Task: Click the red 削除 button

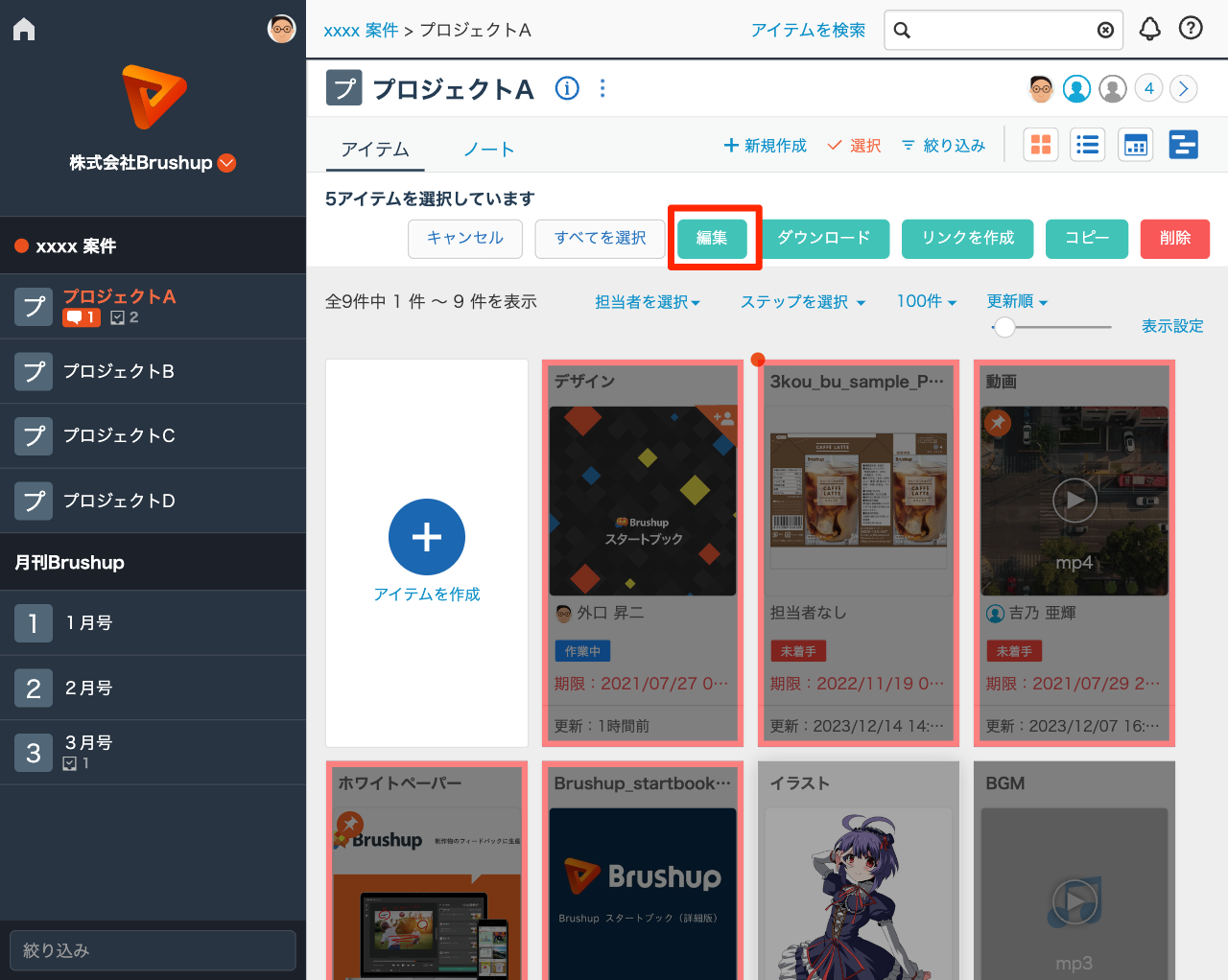Action: pyautogui.click(x=1175, y=239)
